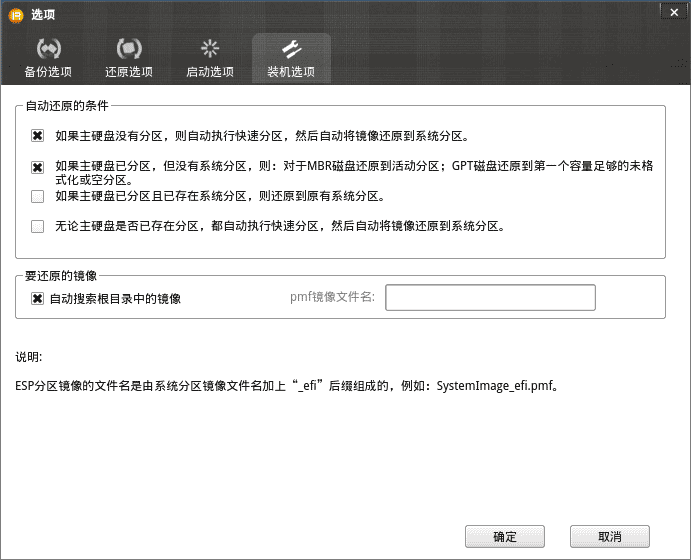Enable the 如果主硬盘已分区且已存在系统分区 checkbox

[38, 196]
